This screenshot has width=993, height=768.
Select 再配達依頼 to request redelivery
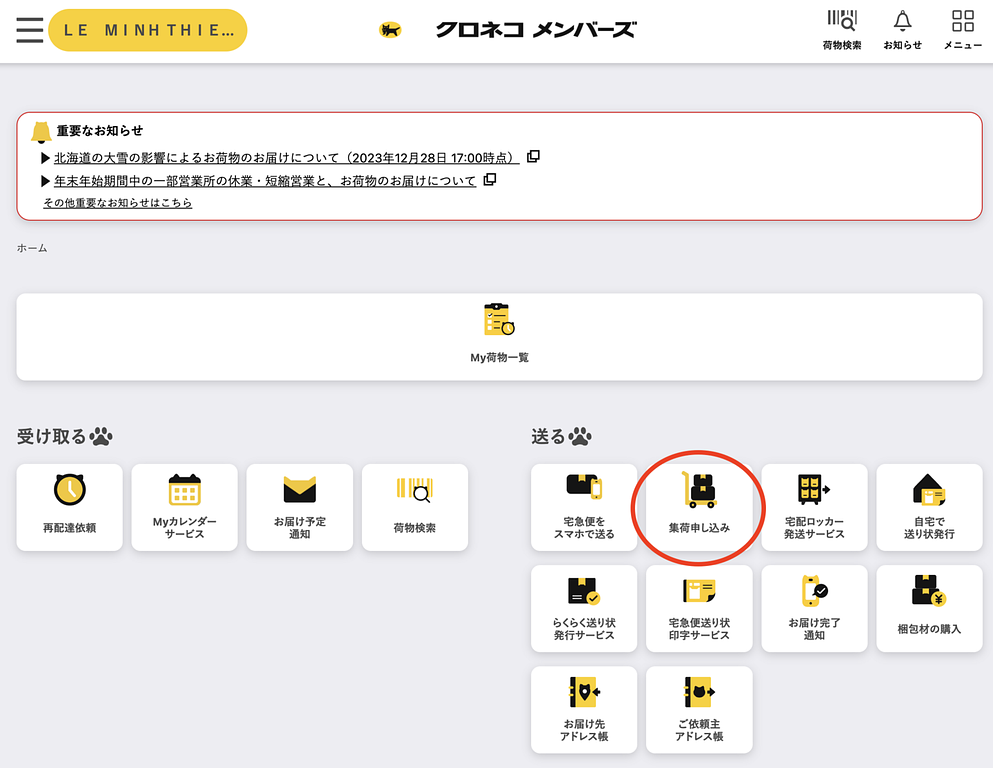(x=69, y=507)
